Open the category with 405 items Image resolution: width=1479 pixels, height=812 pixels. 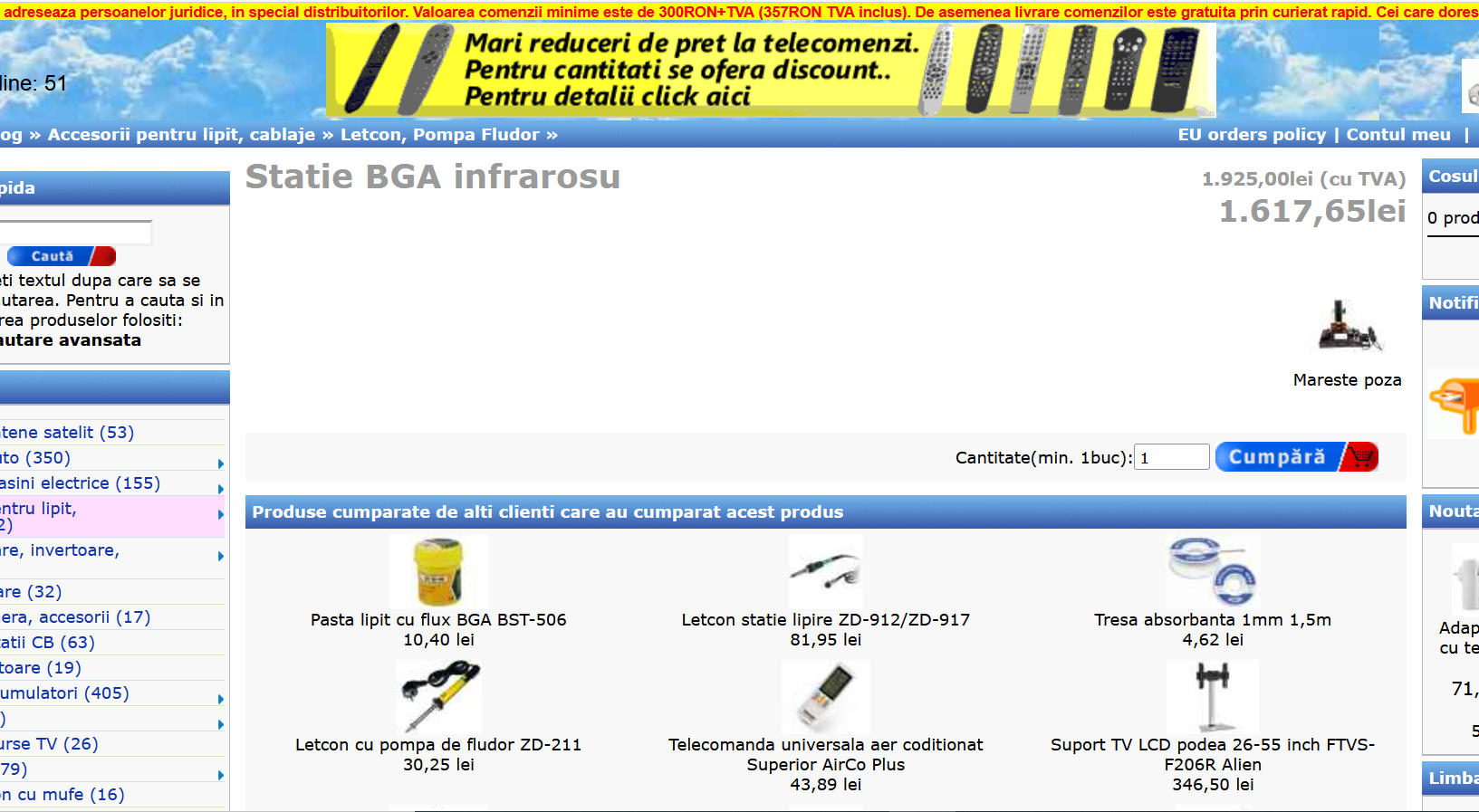(64, 693)
